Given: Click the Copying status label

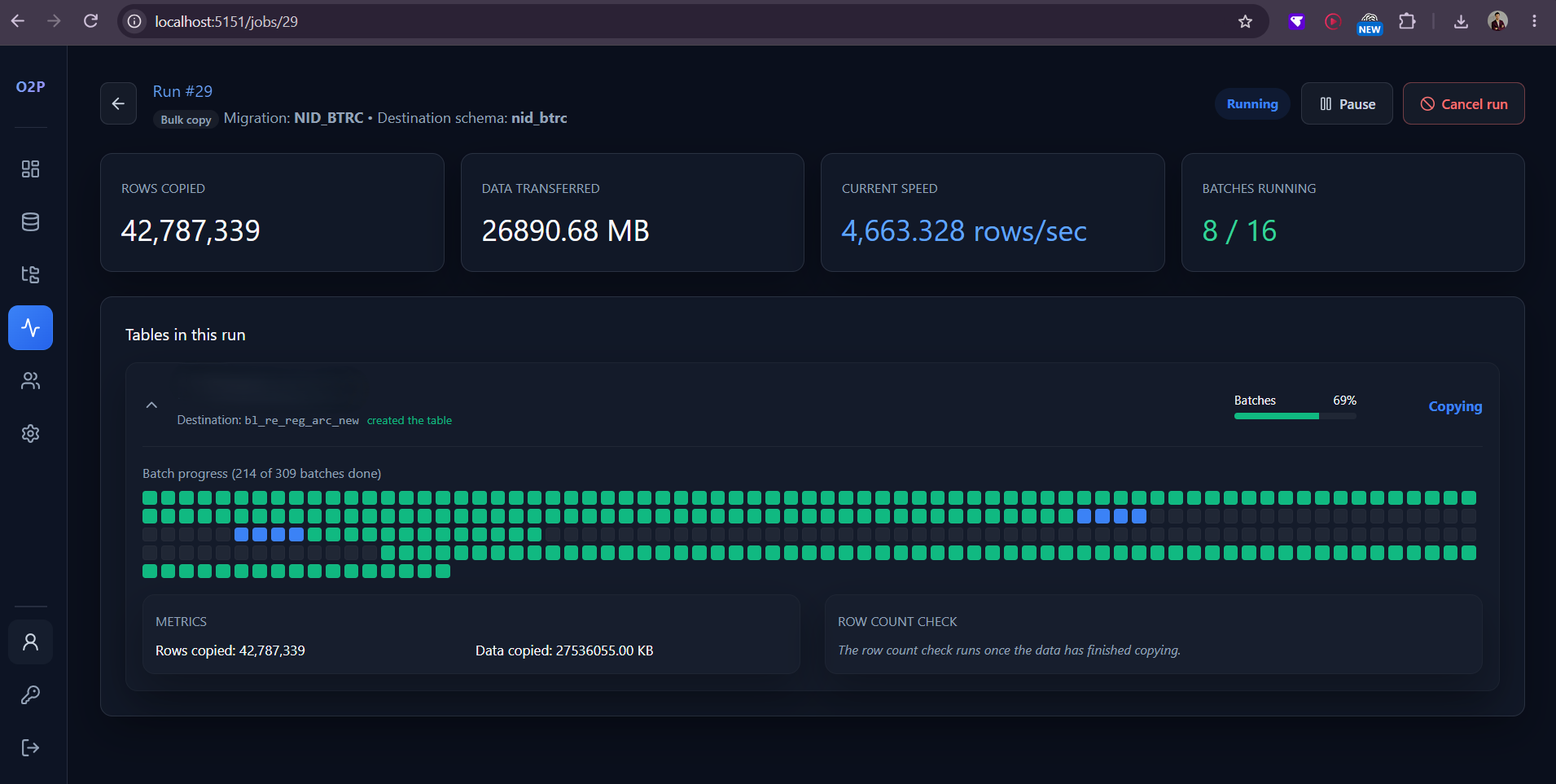Looking at the screenshot, I should point(1455,406).
